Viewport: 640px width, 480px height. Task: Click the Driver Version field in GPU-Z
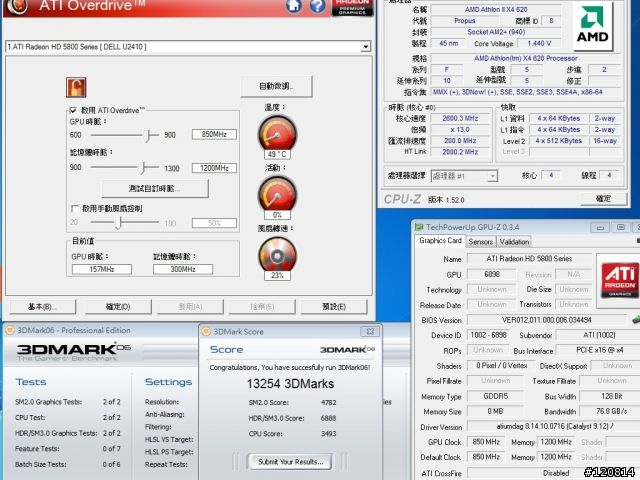553,427
